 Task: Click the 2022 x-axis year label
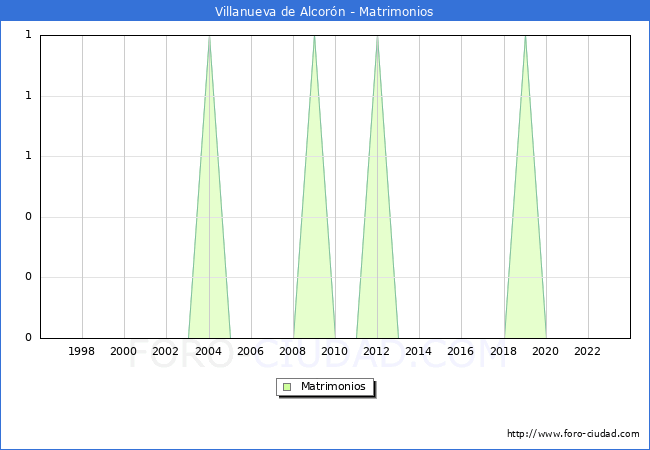588,351
